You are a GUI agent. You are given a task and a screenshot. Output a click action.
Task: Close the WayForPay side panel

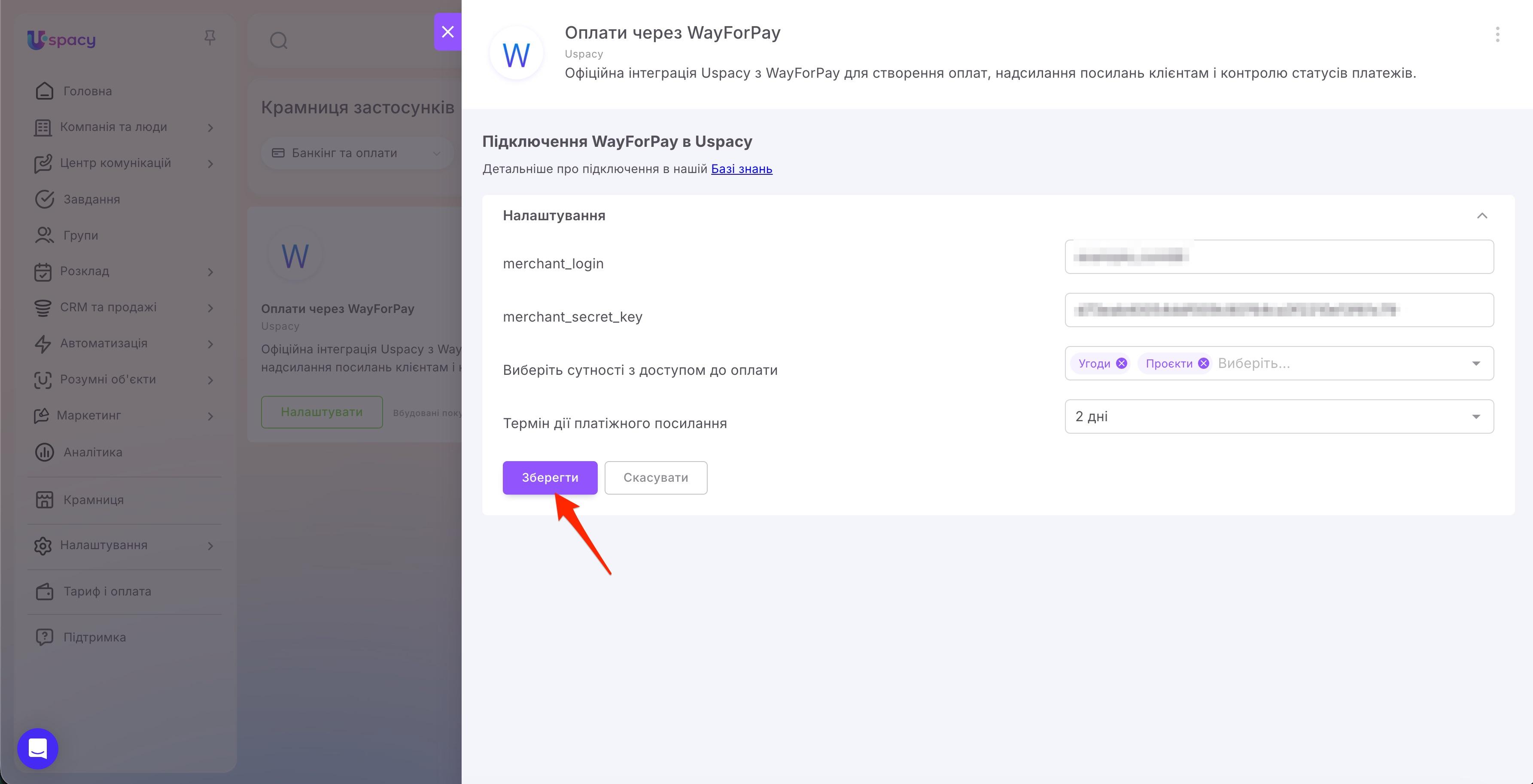(x=447, y=31)
